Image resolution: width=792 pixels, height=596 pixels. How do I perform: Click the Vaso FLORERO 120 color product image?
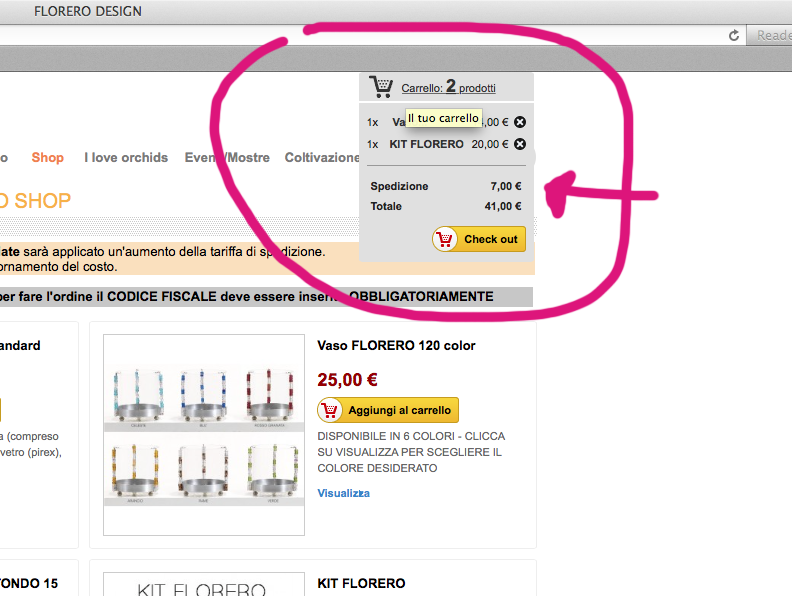204,435
